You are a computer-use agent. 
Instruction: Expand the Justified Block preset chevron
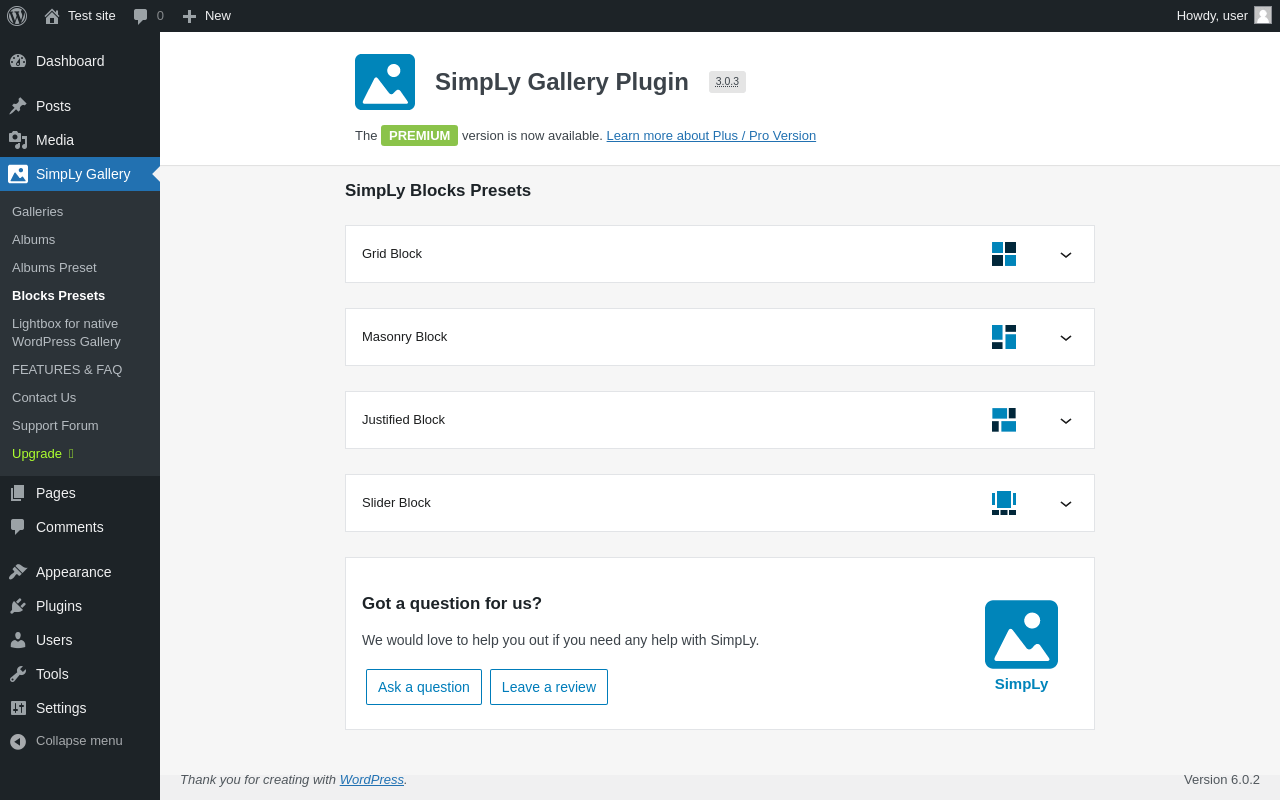coord(1066,421)
